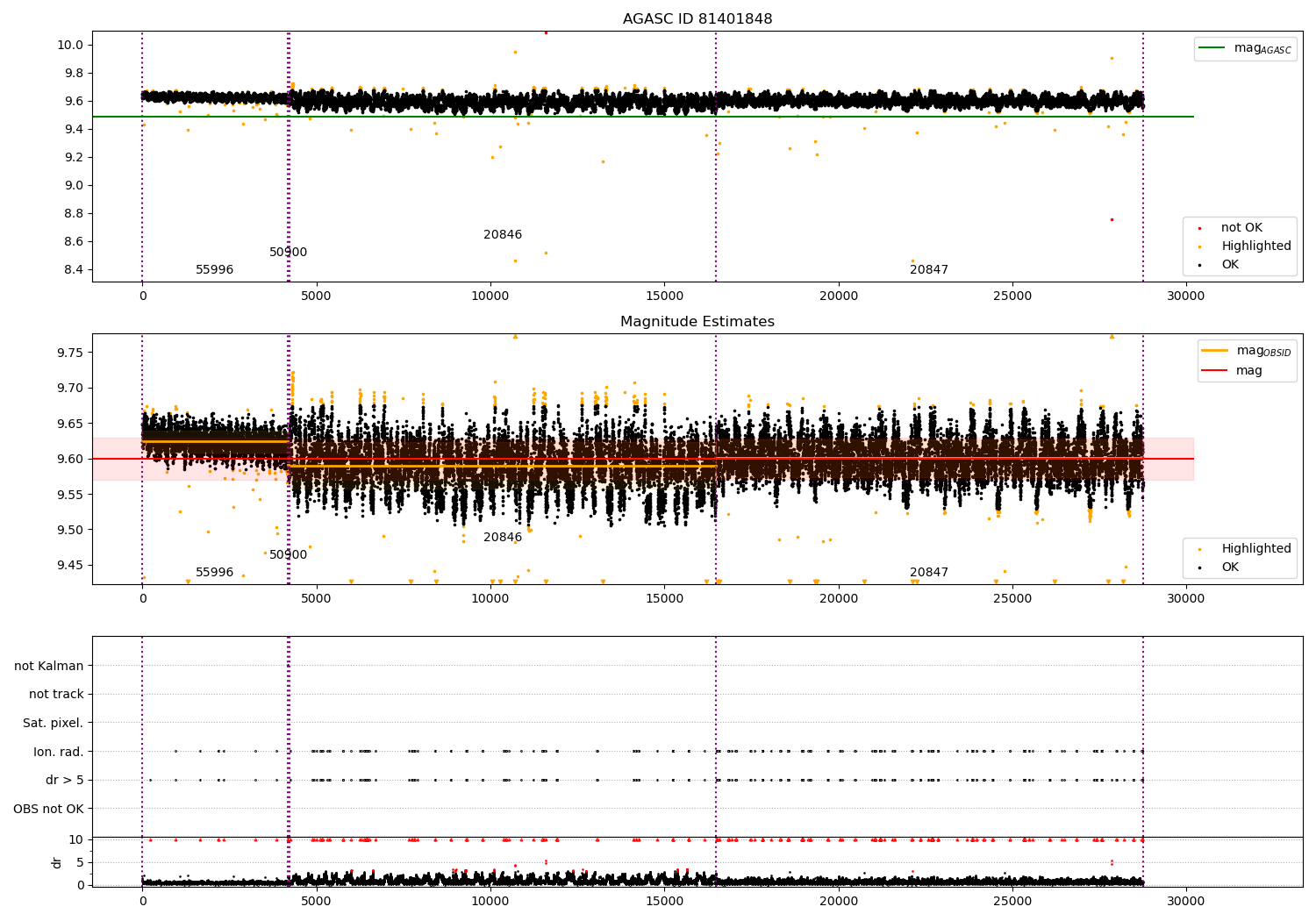The height and width of the screenshot is (921, 1316).
Task: Click the 9.70 y-axis tick on the middle plot
Action: point(71,388)
